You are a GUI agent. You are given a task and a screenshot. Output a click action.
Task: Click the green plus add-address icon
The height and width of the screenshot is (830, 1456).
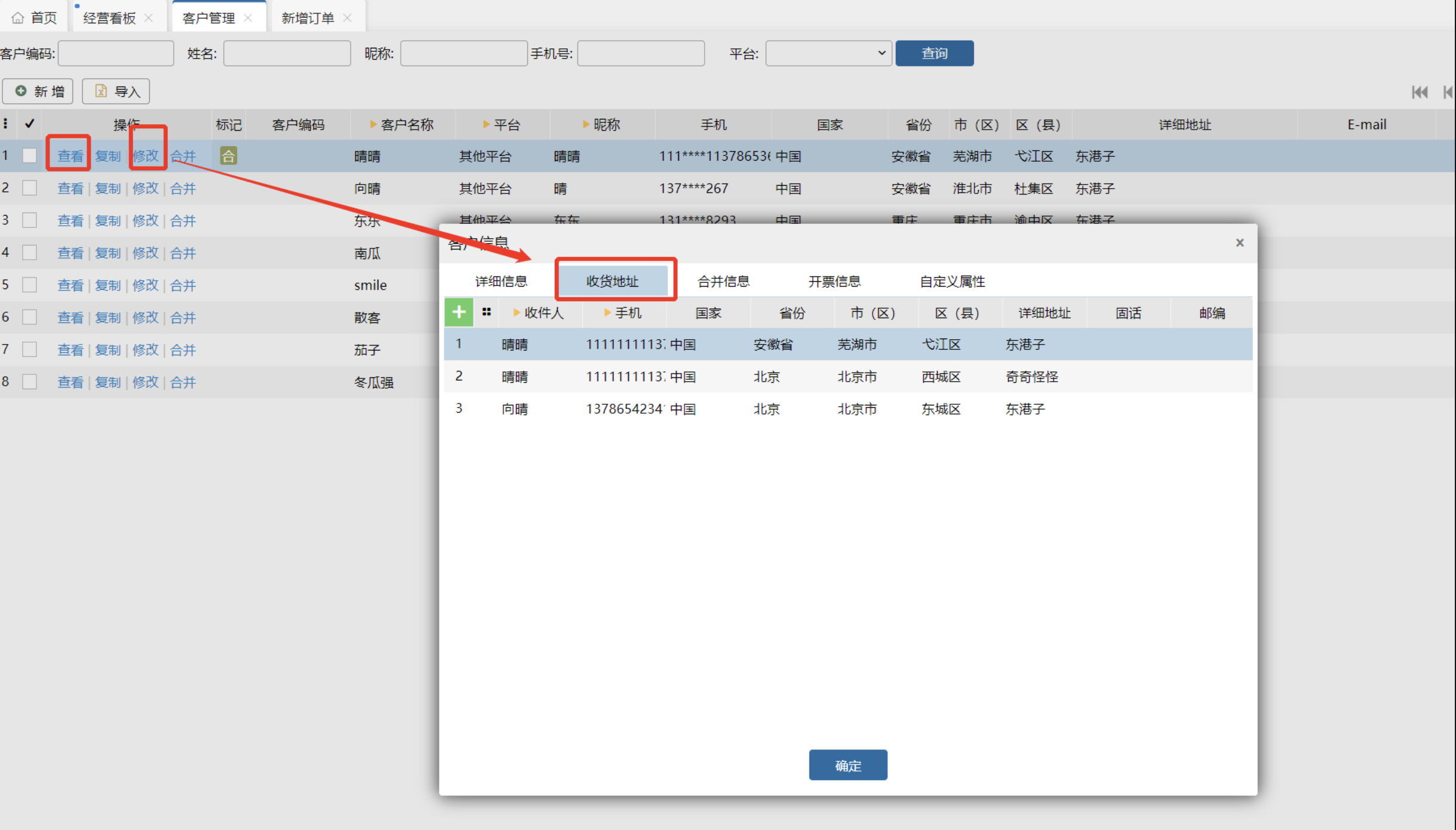click(x=459, y=312)
